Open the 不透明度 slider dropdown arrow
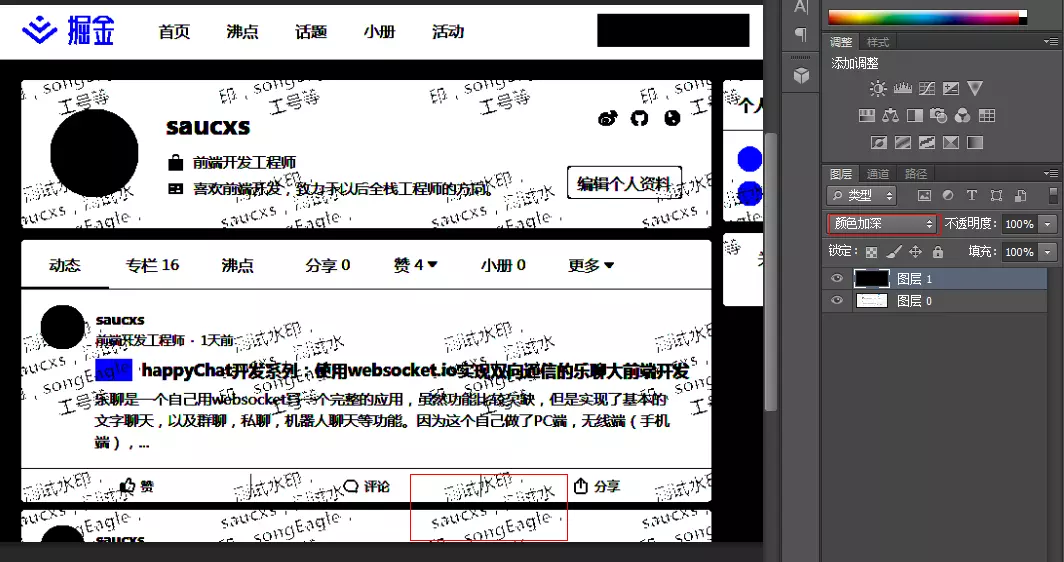 (1048, 224)
